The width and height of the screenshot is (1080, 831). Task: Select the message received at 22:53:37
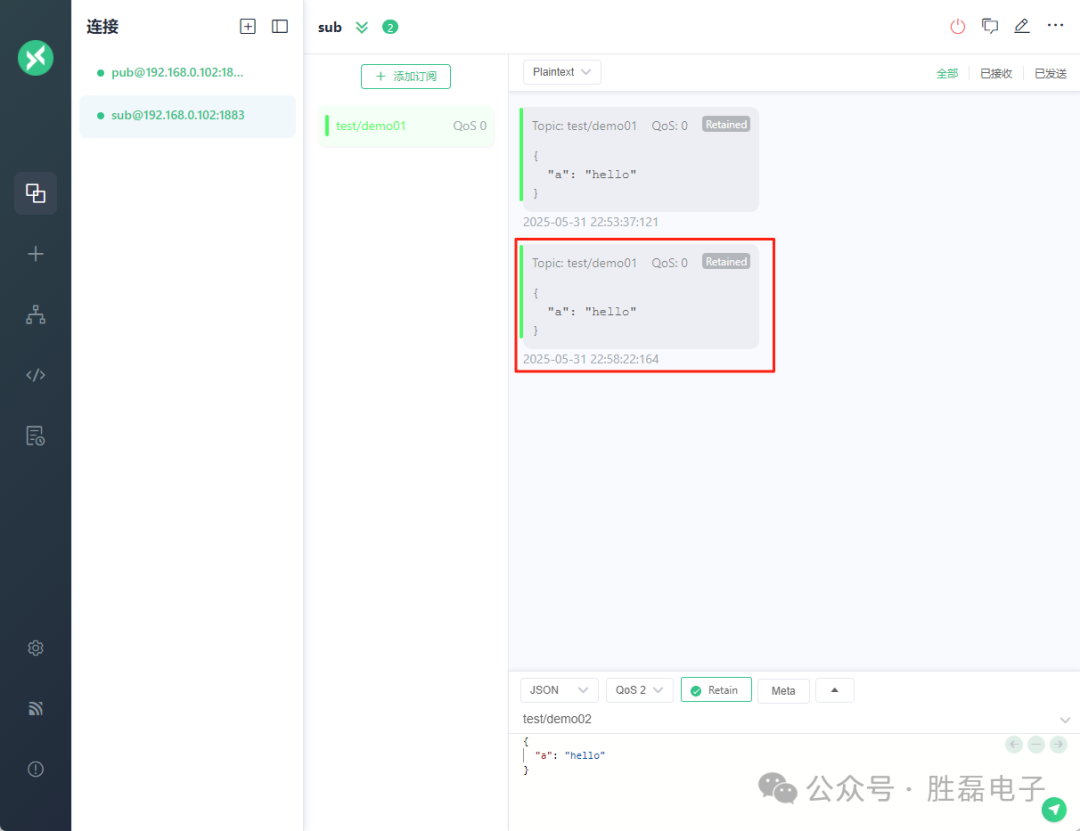click(x=641, y=159)
